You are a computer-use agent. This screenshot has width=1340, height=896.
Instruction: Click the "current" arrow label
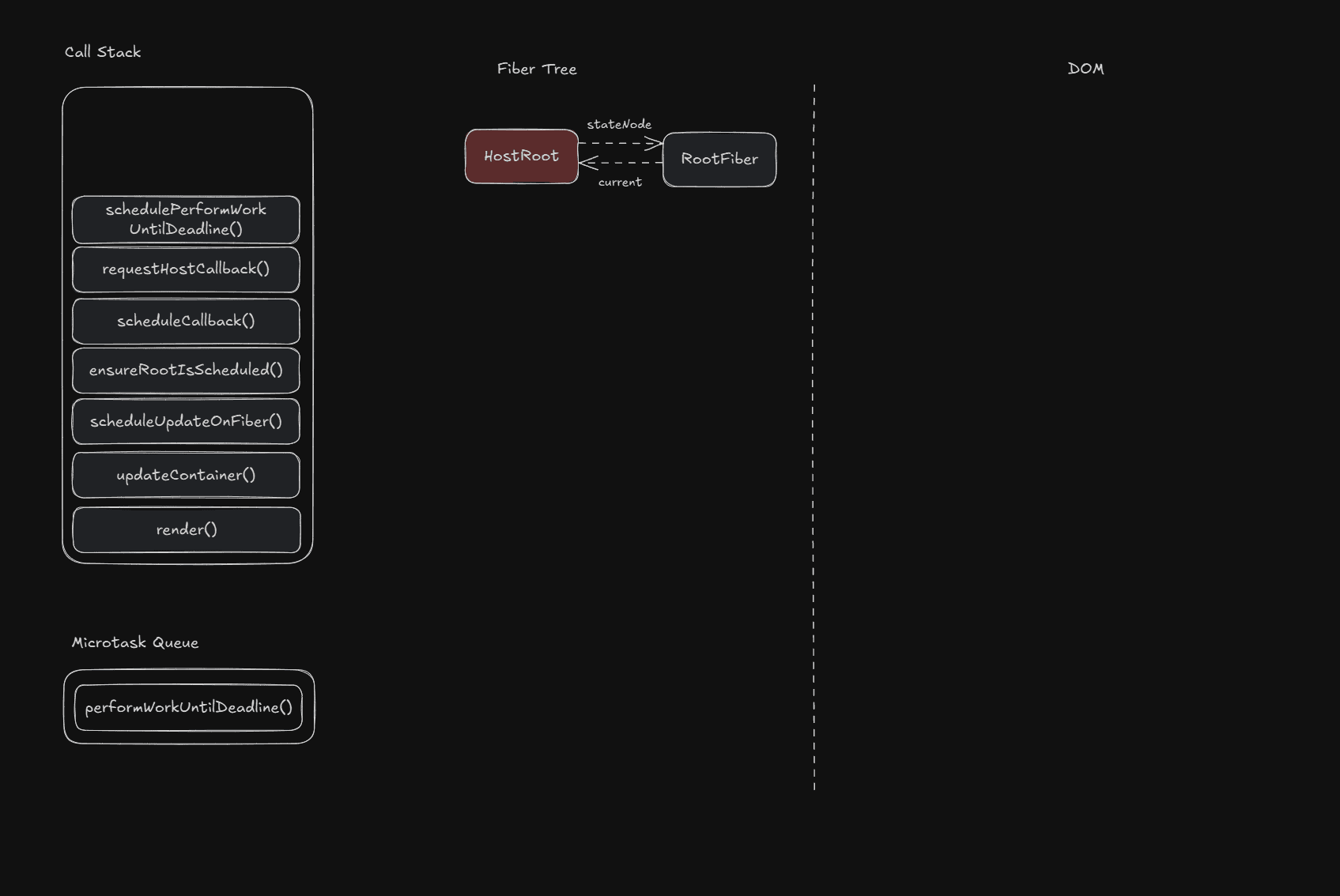[620, 183]
